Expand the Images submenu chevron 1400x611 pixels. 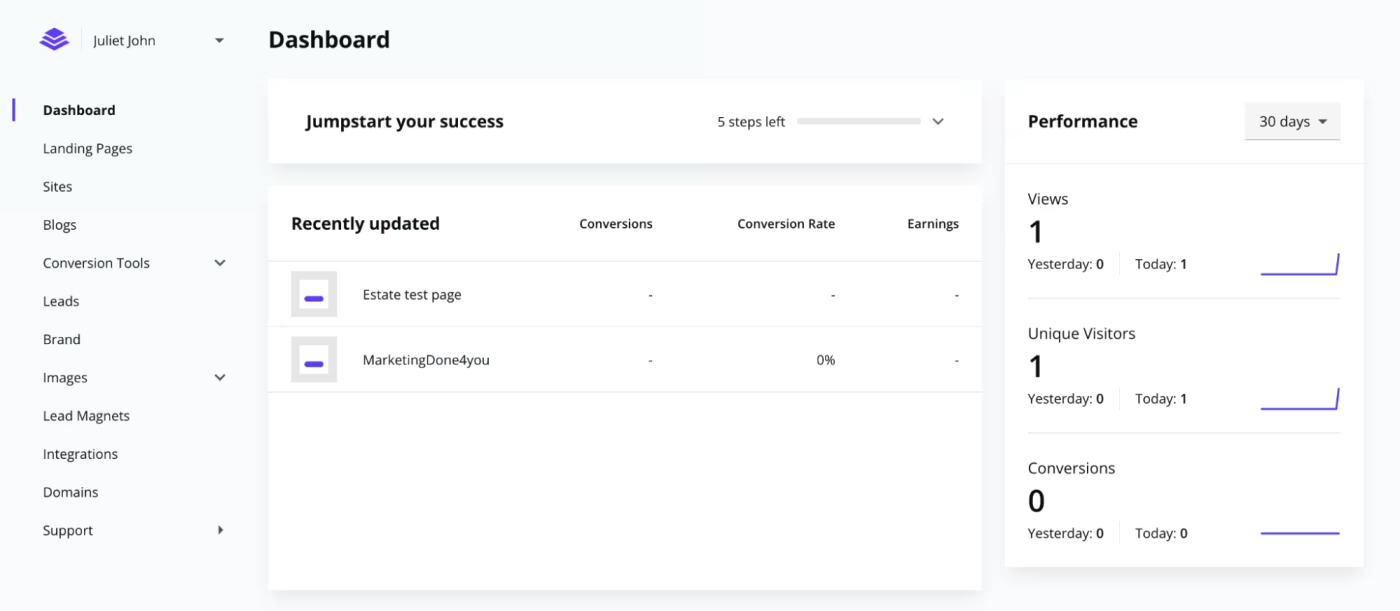pos(220,378)
